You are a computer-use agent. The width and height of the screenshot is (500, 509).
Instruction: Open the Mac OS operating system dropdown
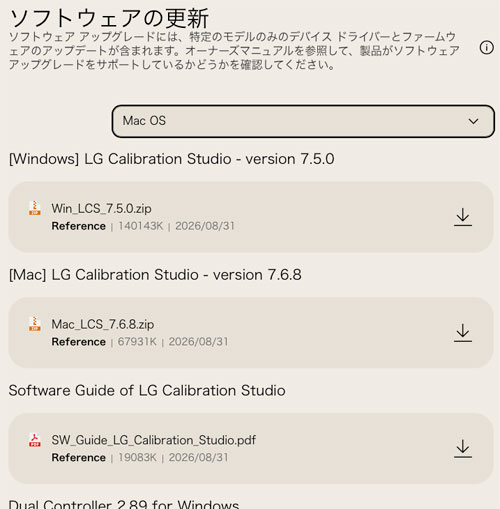(303, 121)
